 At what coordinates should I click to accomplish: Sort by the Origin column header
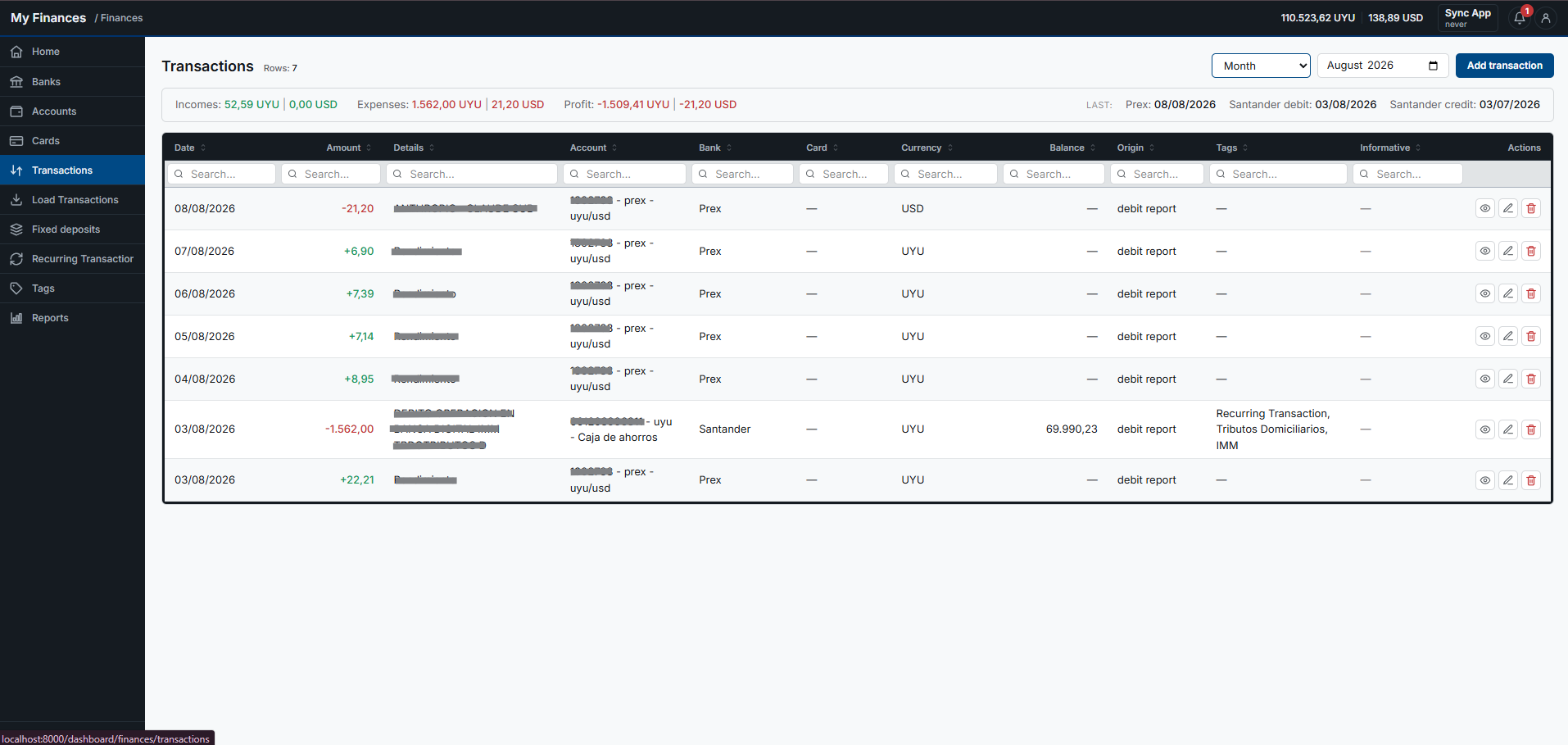tap(1135, 148)
